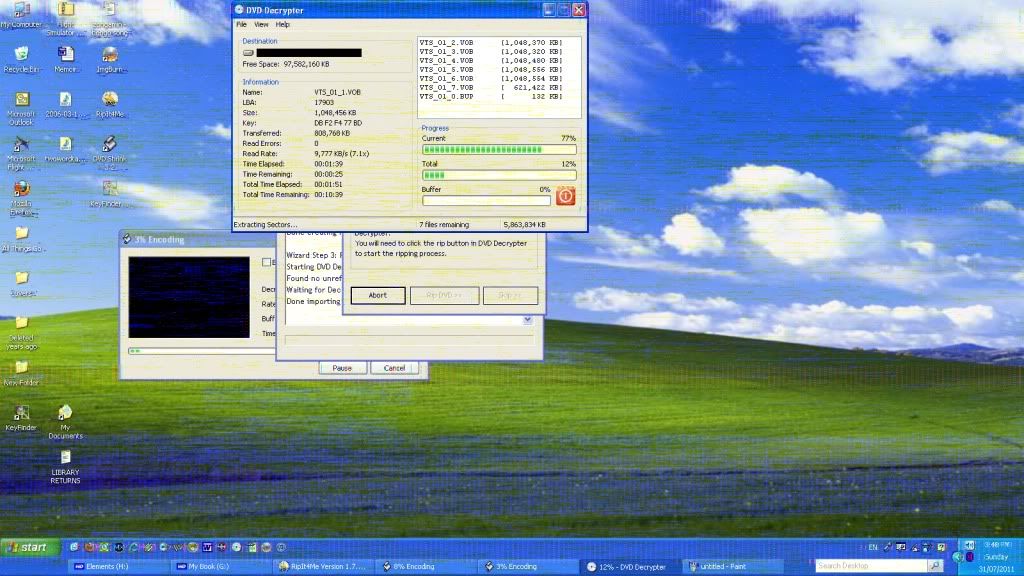Screen dimensions: 1024x576
Task: Open the DVD Decrypter View menu
Action: coord(261,24)
